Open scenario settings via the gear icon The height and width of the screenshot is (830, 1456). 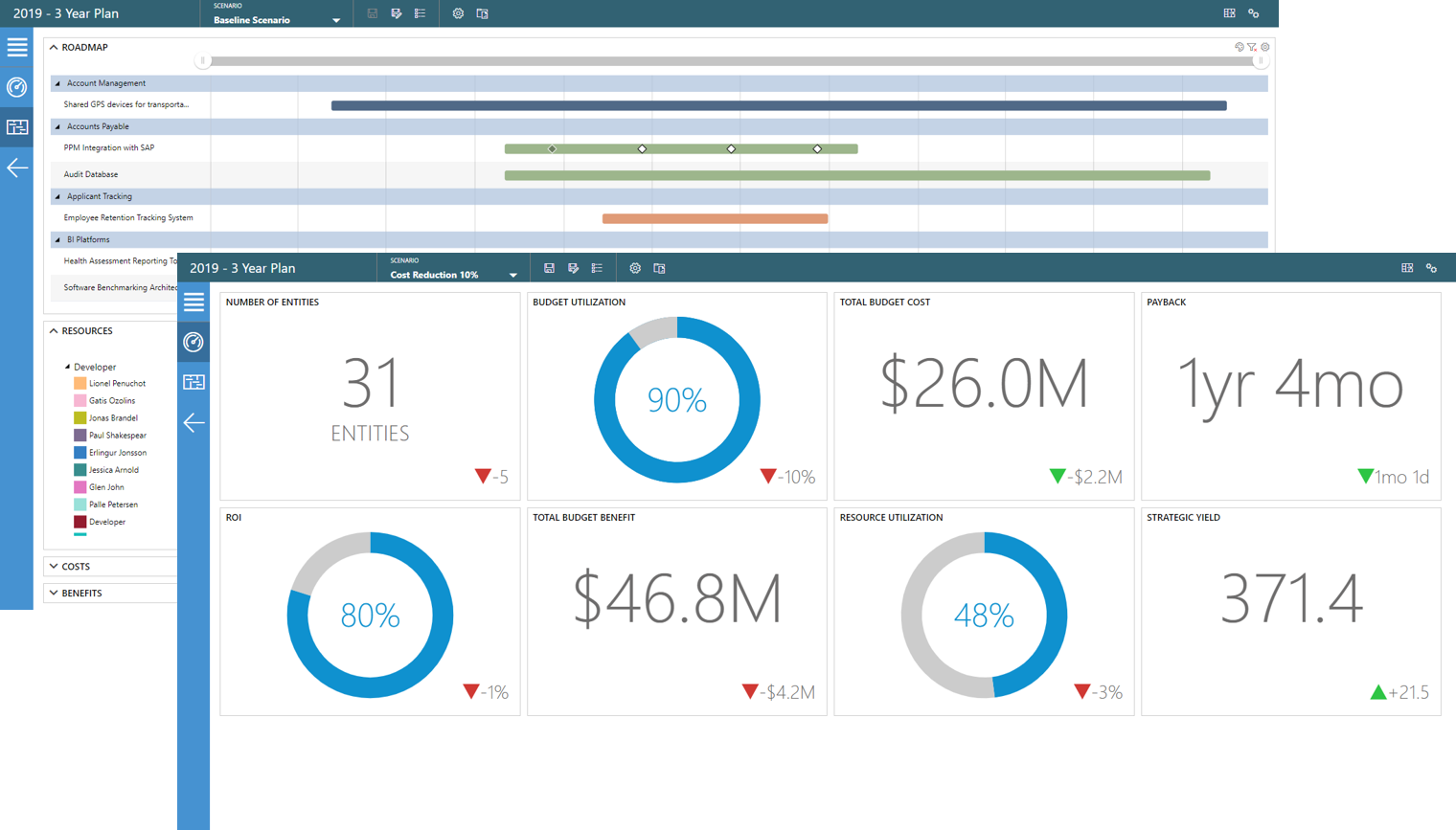point(635,268)
